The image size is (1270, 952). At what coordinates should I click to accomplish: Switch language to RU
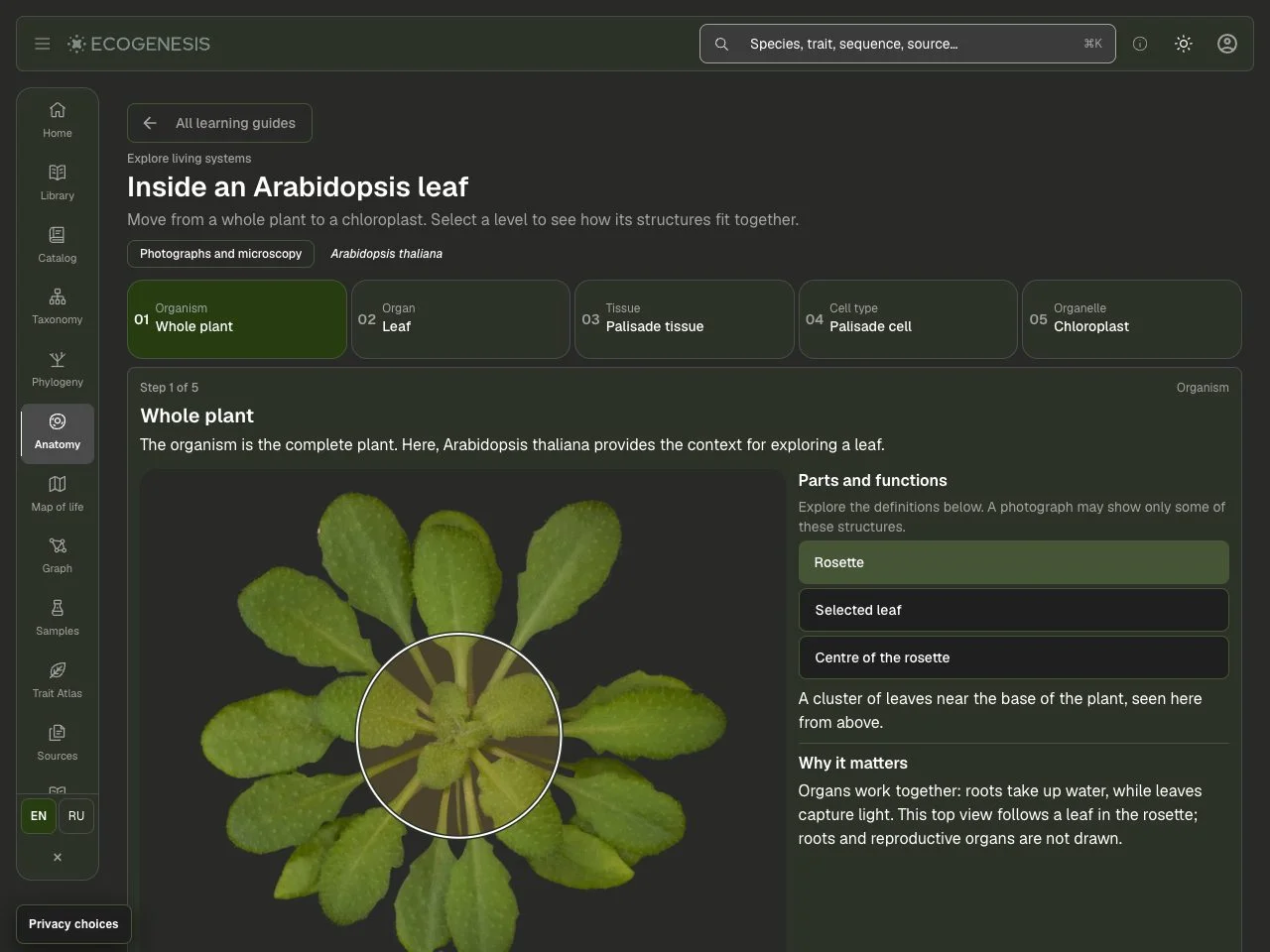pos(76,816)
